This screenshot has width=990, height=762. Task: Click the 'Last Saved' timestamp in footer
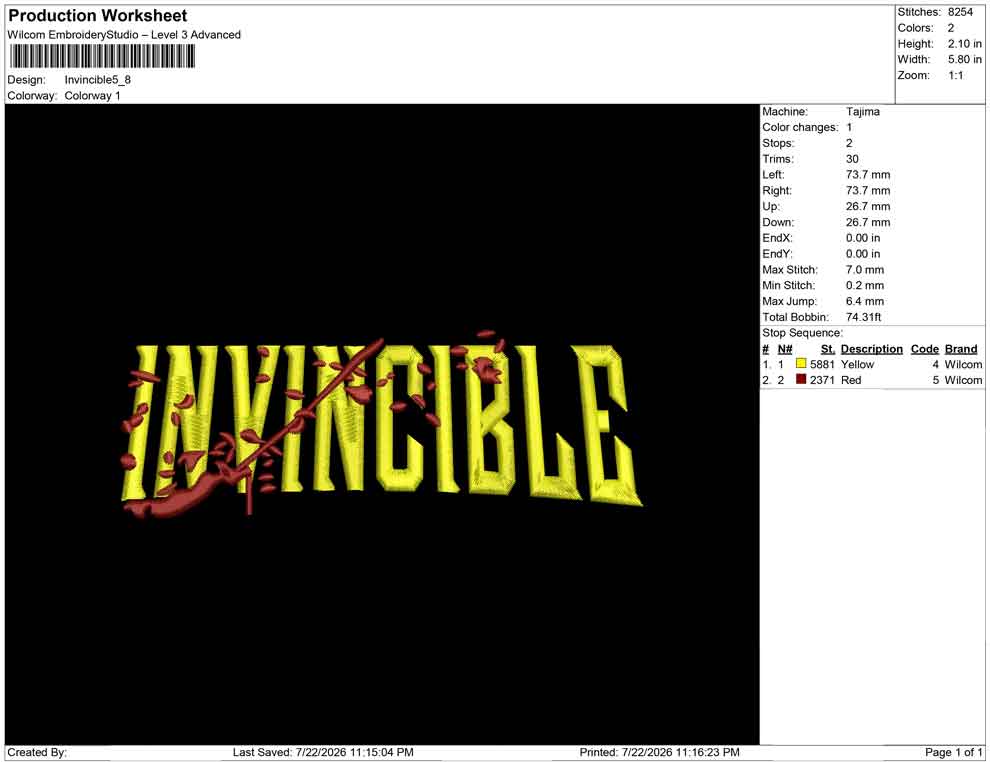323,752
